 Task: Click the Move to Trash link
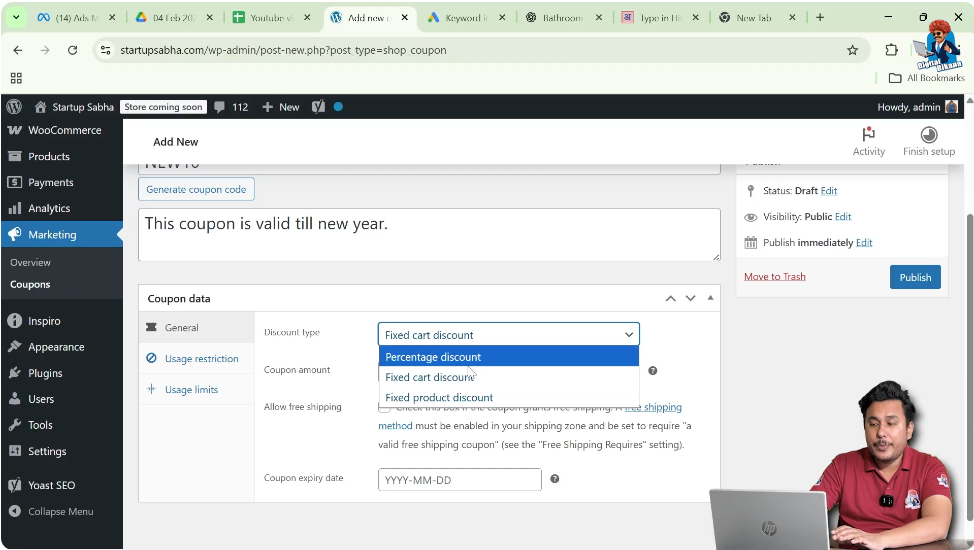click(x=774, y=276)
